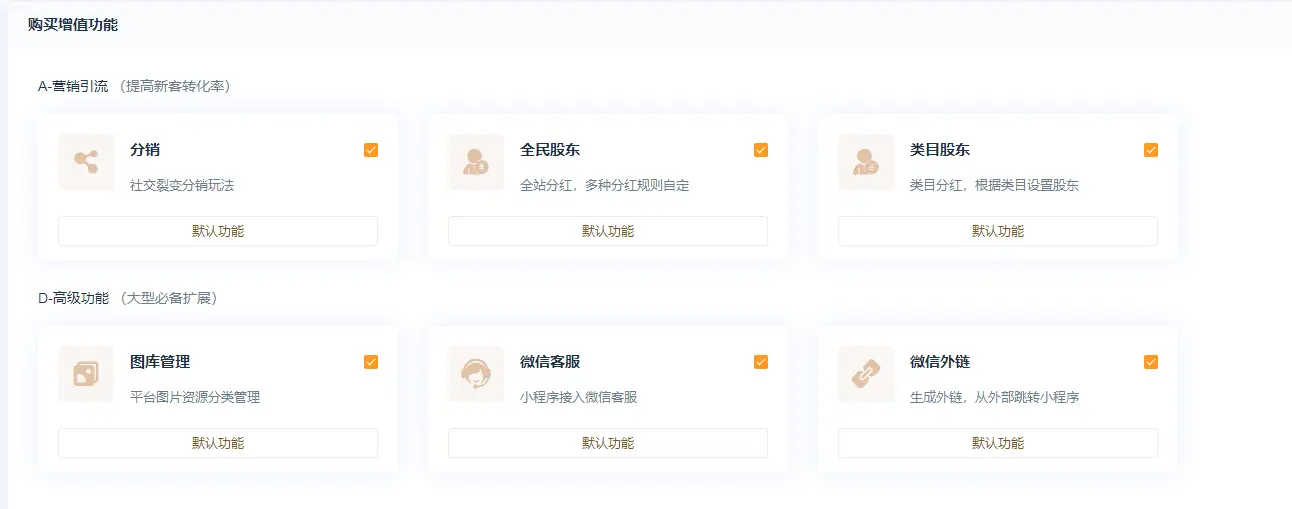
Task: Click 默认功能 button under 分销
Action: [x=218, y=231]
